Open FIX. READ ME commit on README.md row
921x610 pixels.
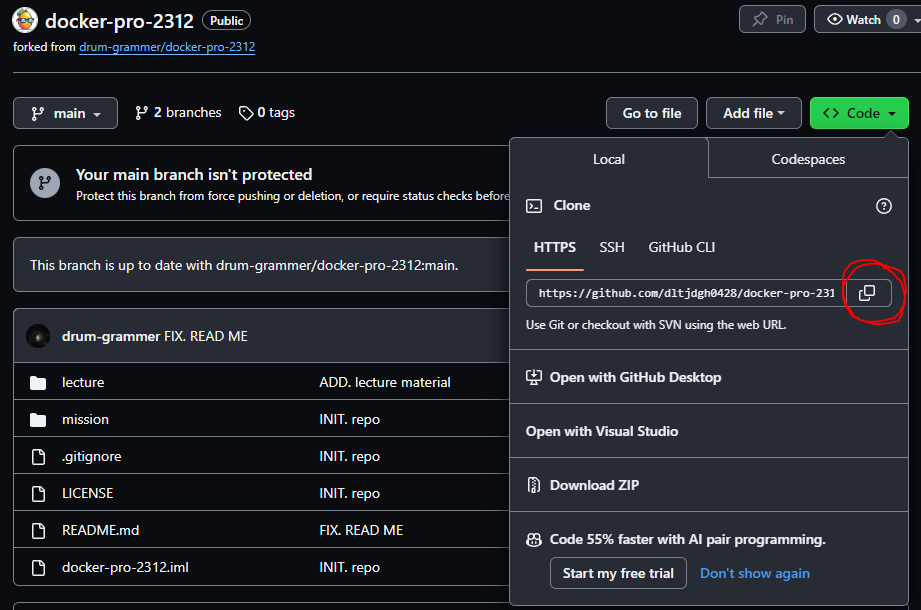tap(361, 531)
